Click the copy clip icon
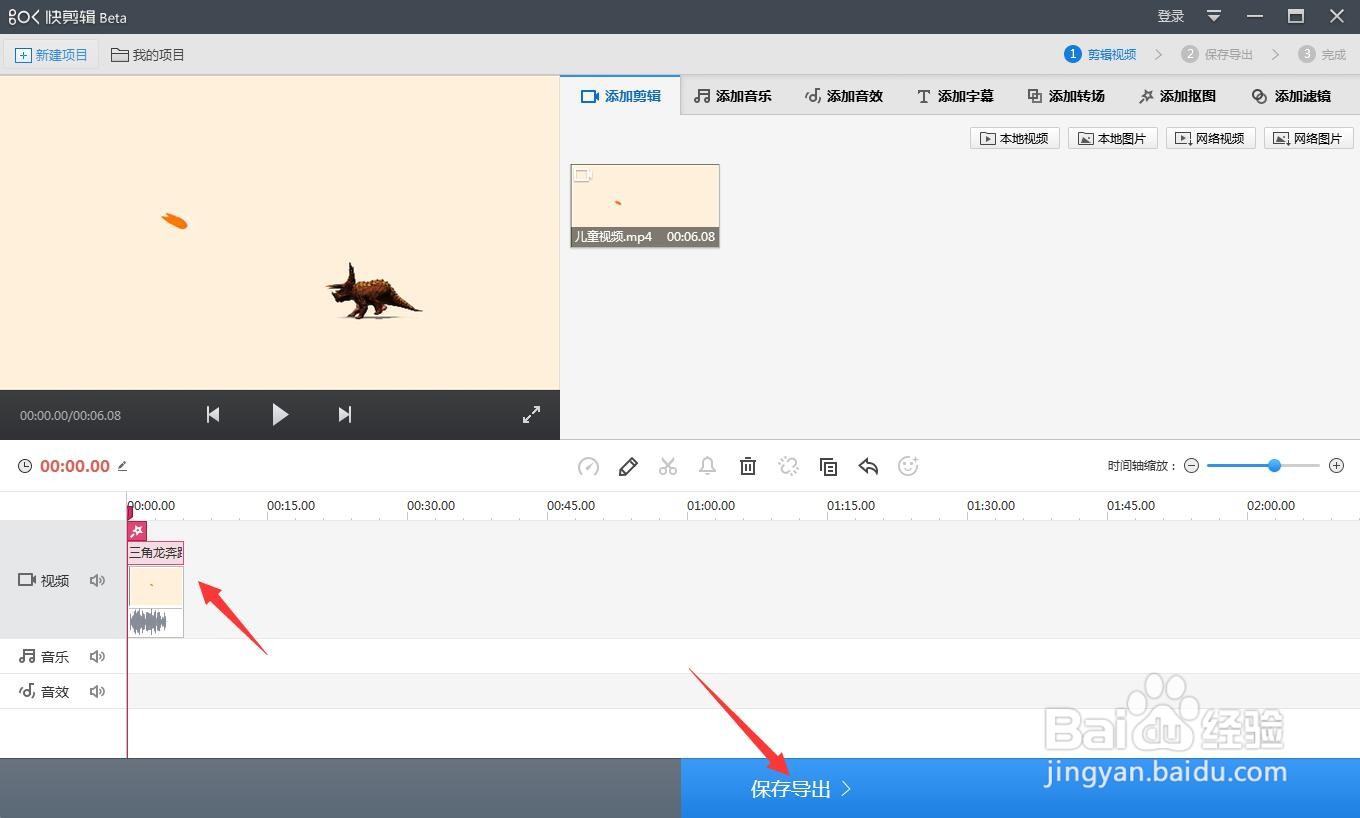The height and width of the screenshot is (818, 1360). (828, 466)
